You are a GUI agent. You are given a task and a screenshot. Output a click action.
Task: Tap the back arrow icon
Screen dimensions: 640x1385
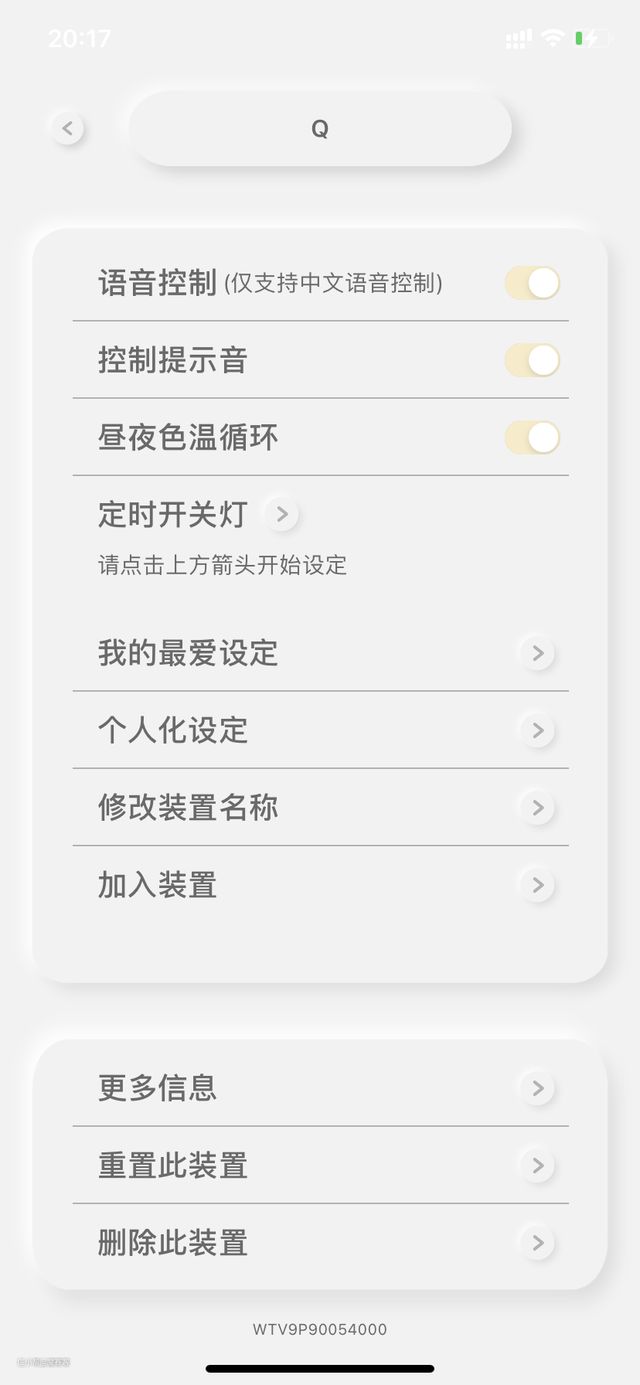click(67, 128)
